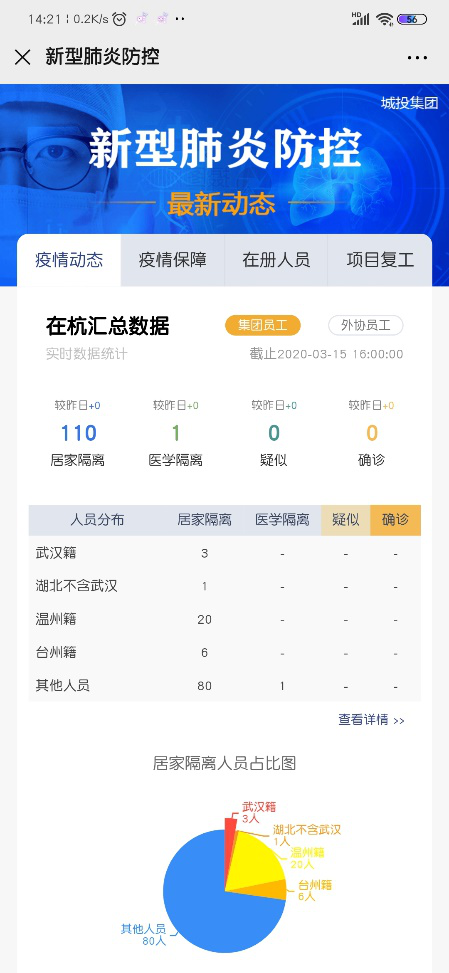Switch to the 疫情动态 tab

click(69, 260)
